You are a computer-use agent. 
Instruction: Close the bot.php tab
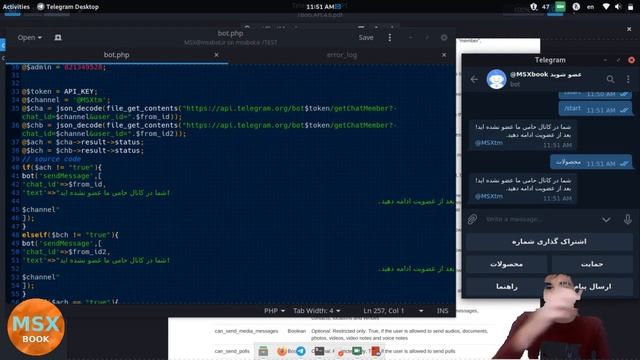pos(216,55)
